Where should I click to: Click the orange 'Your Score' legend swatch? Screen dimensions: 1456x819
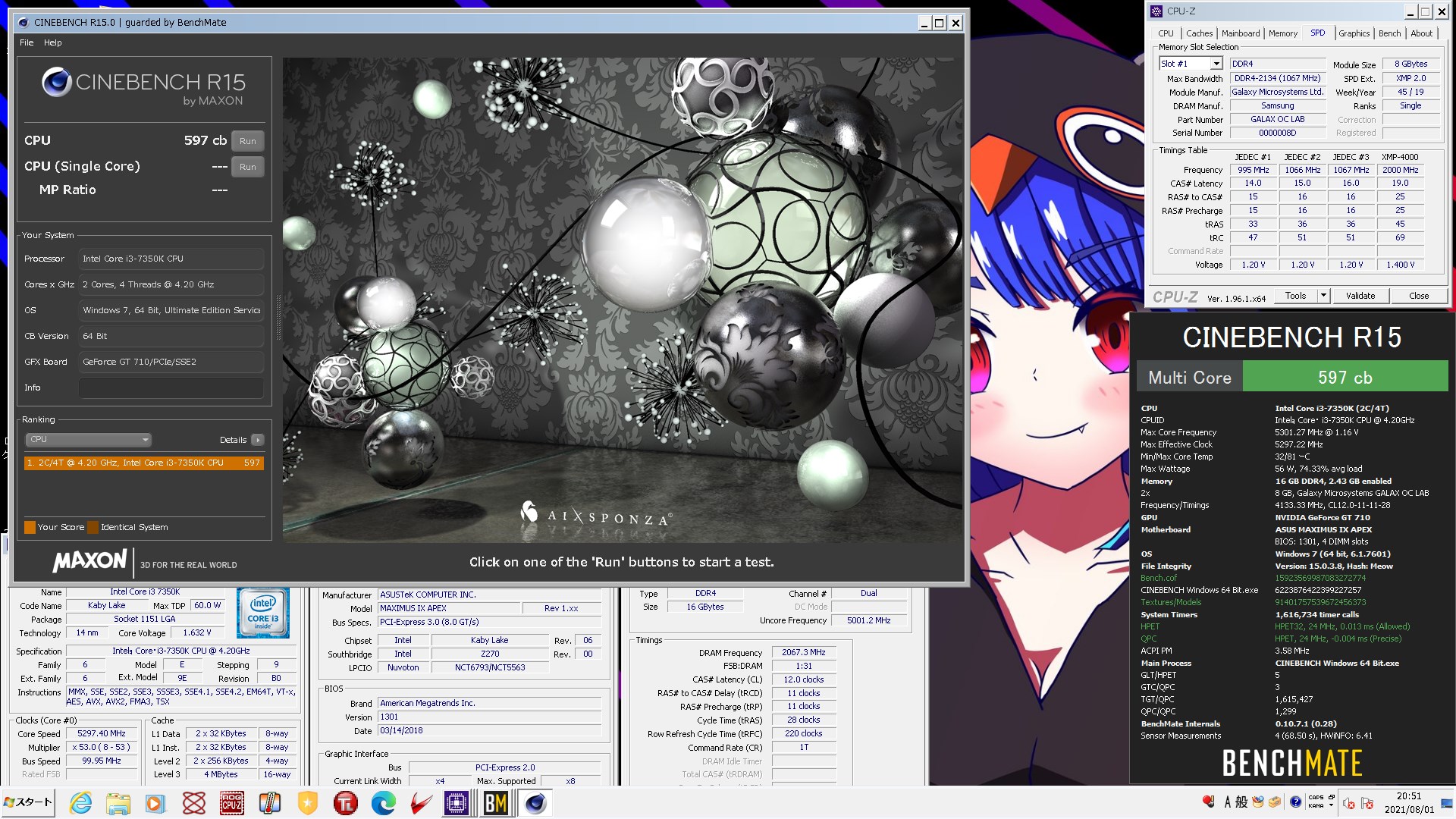(x=30, y=527)
